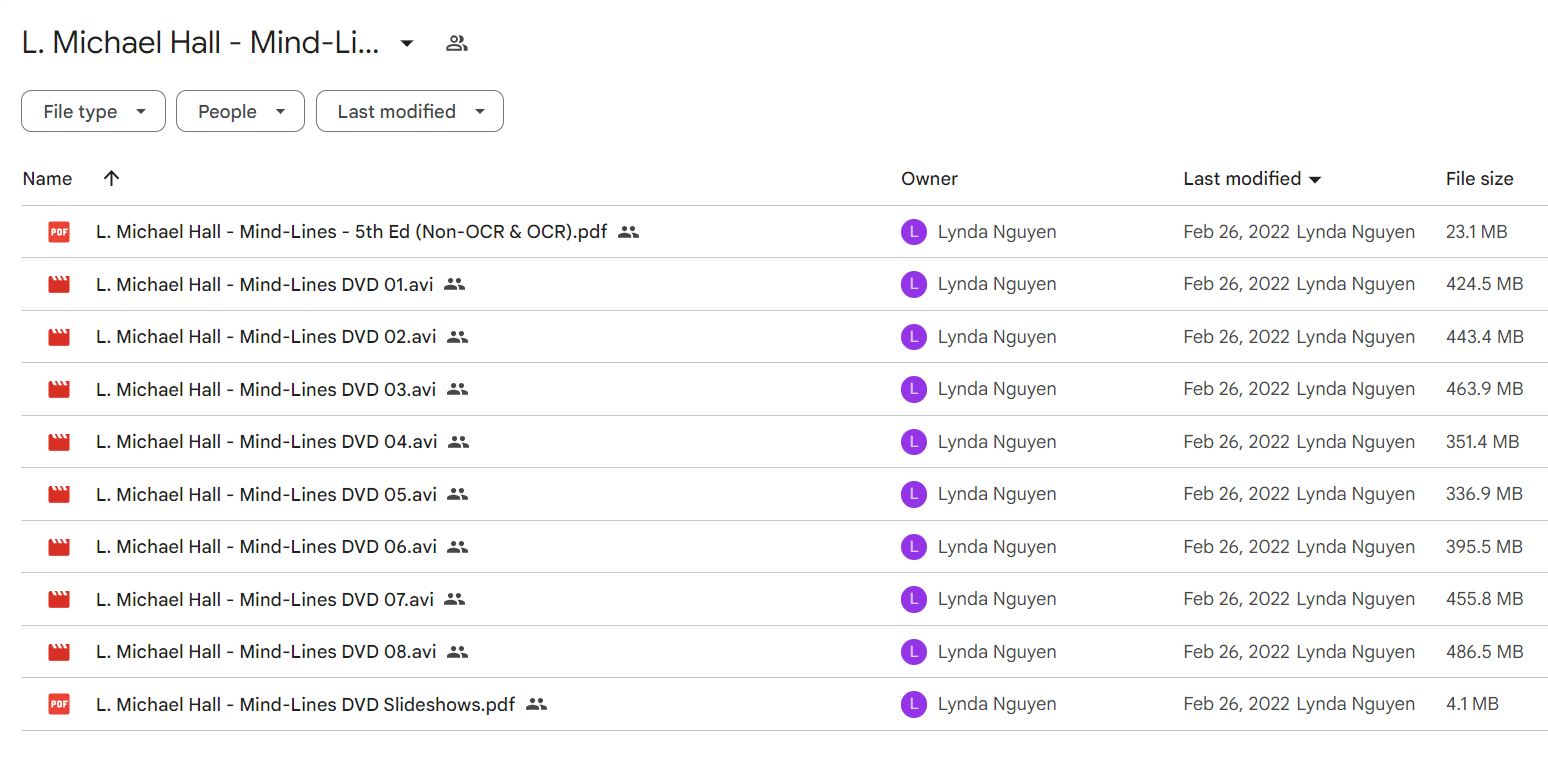Click the Feb 26, 2022 date in DVD 08.avi row
Viewport: 1548px width, 776px height.
1236,652
